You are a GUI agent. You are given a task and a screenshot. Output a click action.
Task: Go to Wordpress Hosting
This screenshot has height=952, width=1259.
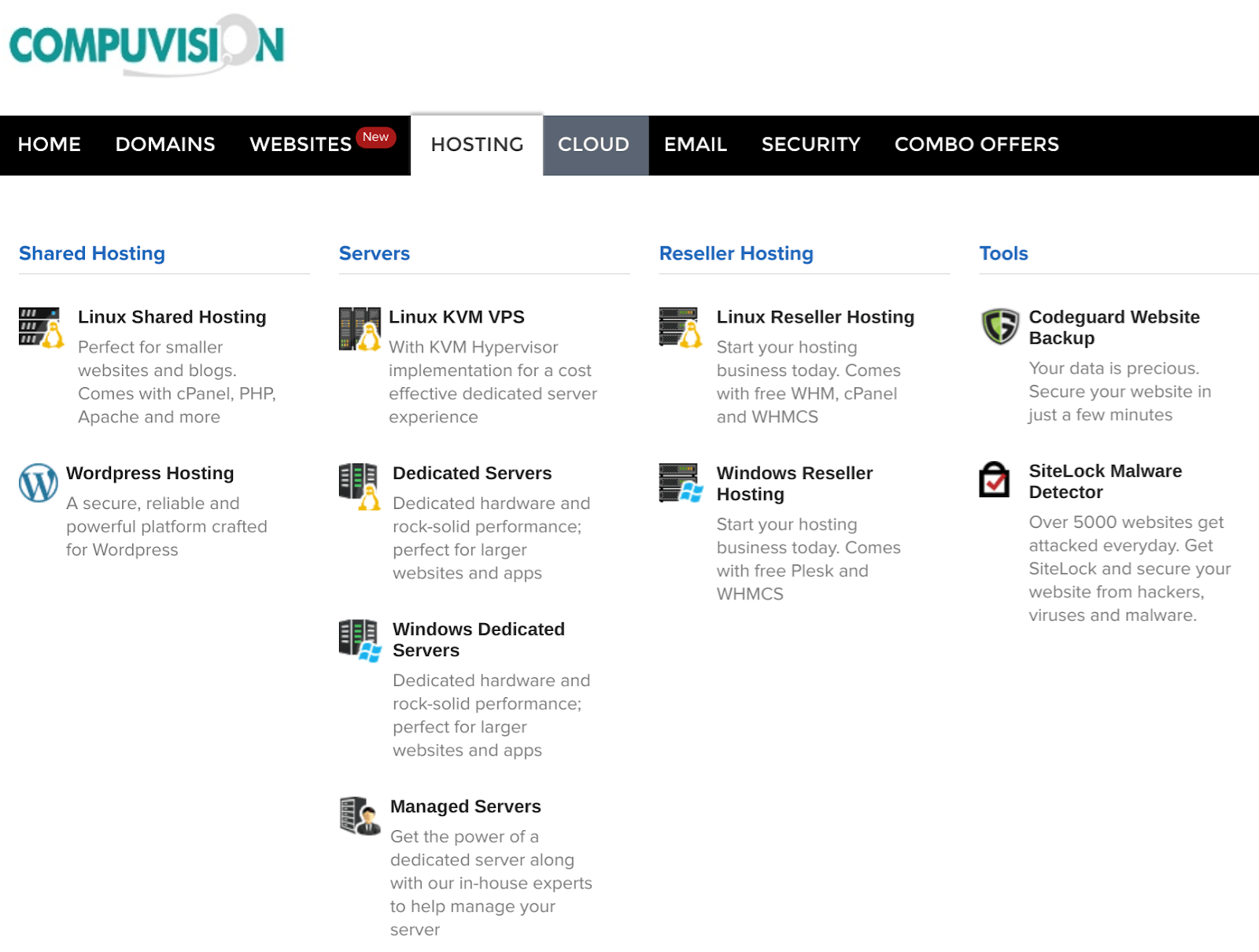[x=150, y=474]
